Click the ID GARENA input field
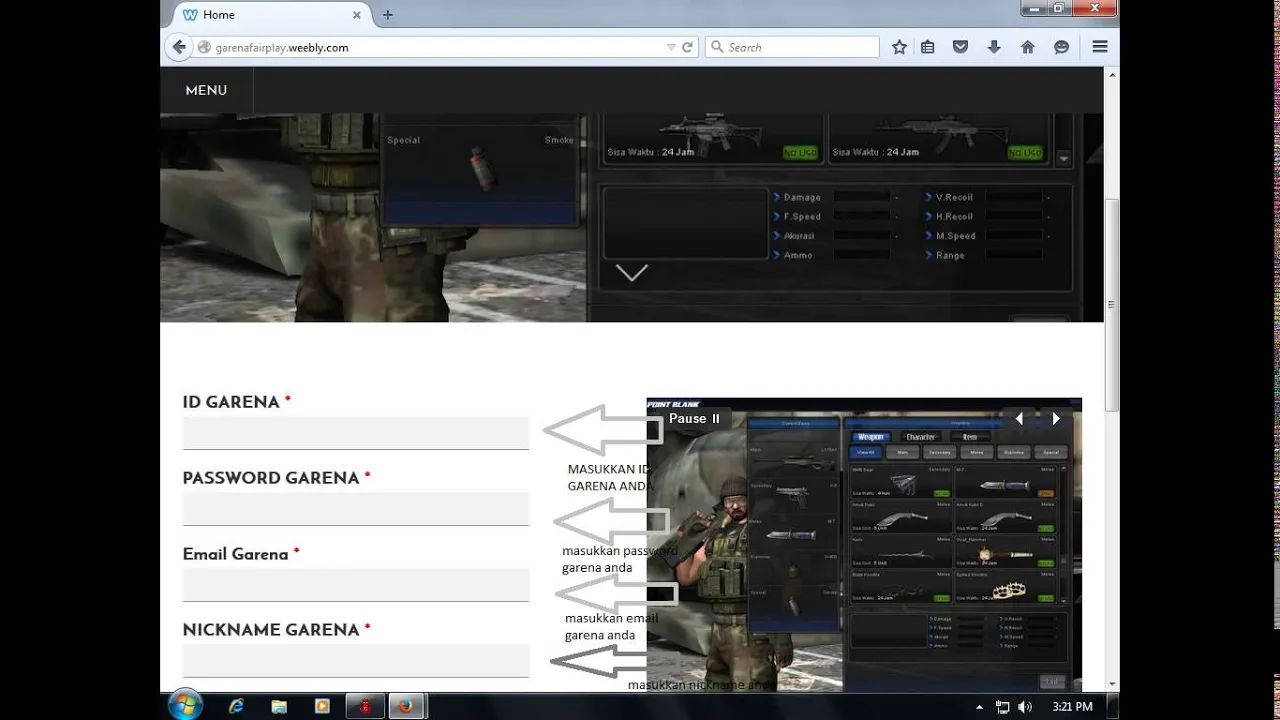Image resolution: width=1280 pixels, height=720 pixels. 355,433
